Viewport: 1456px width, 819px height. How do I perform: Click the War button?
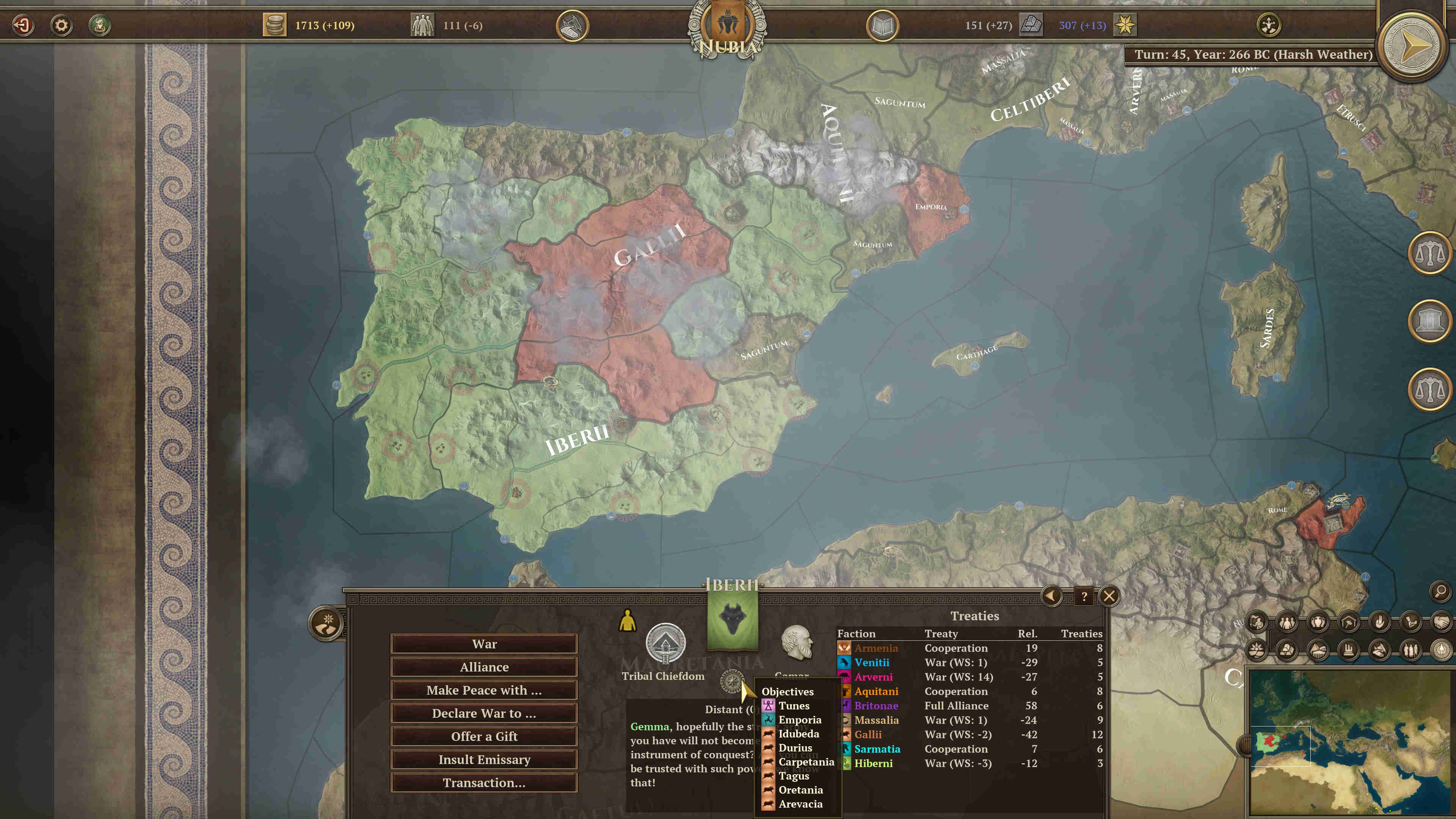[x=484, y=644]
